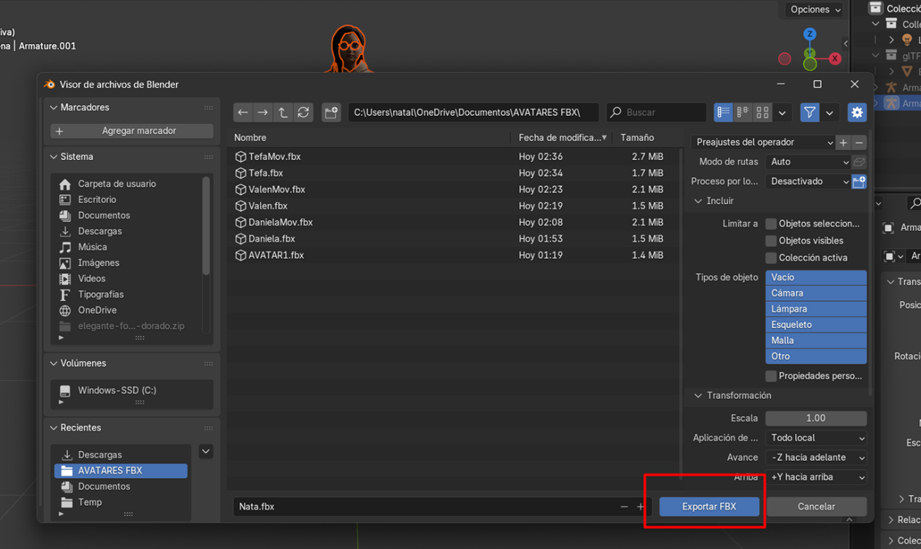Click the X axis of the viewport gizmo

click(835, 59)
